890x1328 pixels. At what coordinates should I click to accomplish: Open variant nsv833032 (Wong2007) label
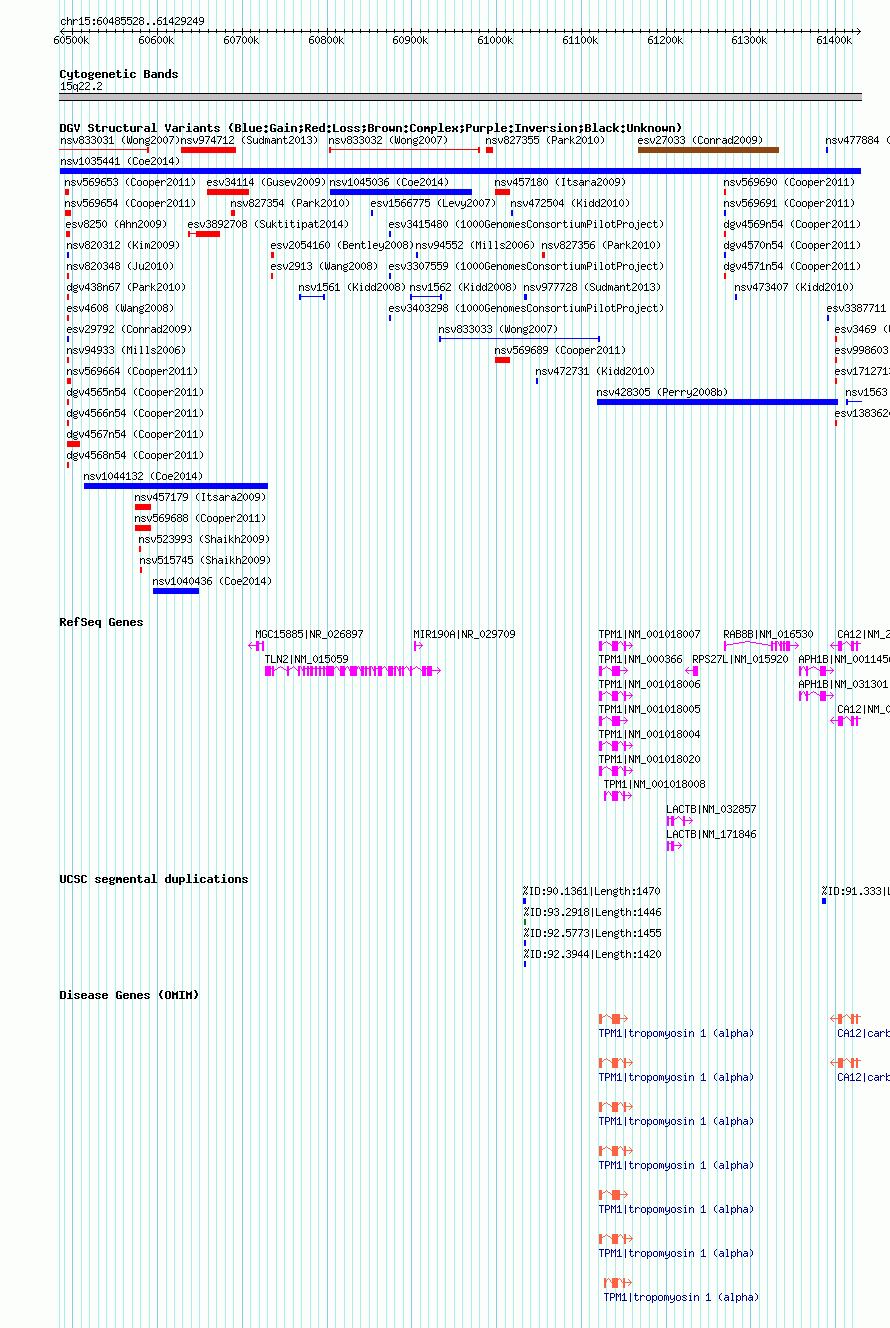[389, 141]
